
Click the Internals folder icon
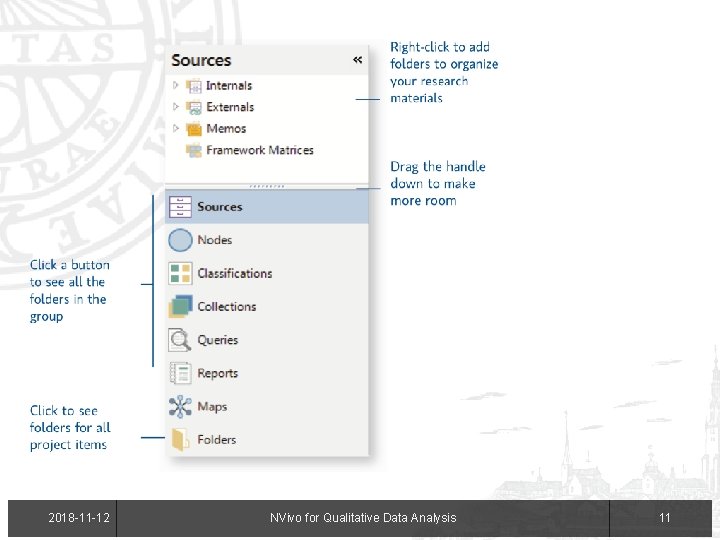click(194, 86)
